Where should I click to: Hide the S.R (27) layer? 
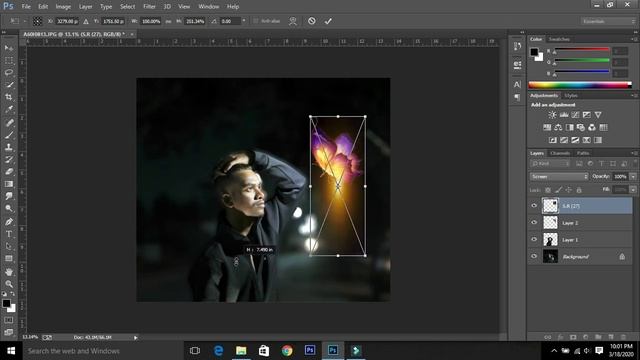(x=534, y=206)
